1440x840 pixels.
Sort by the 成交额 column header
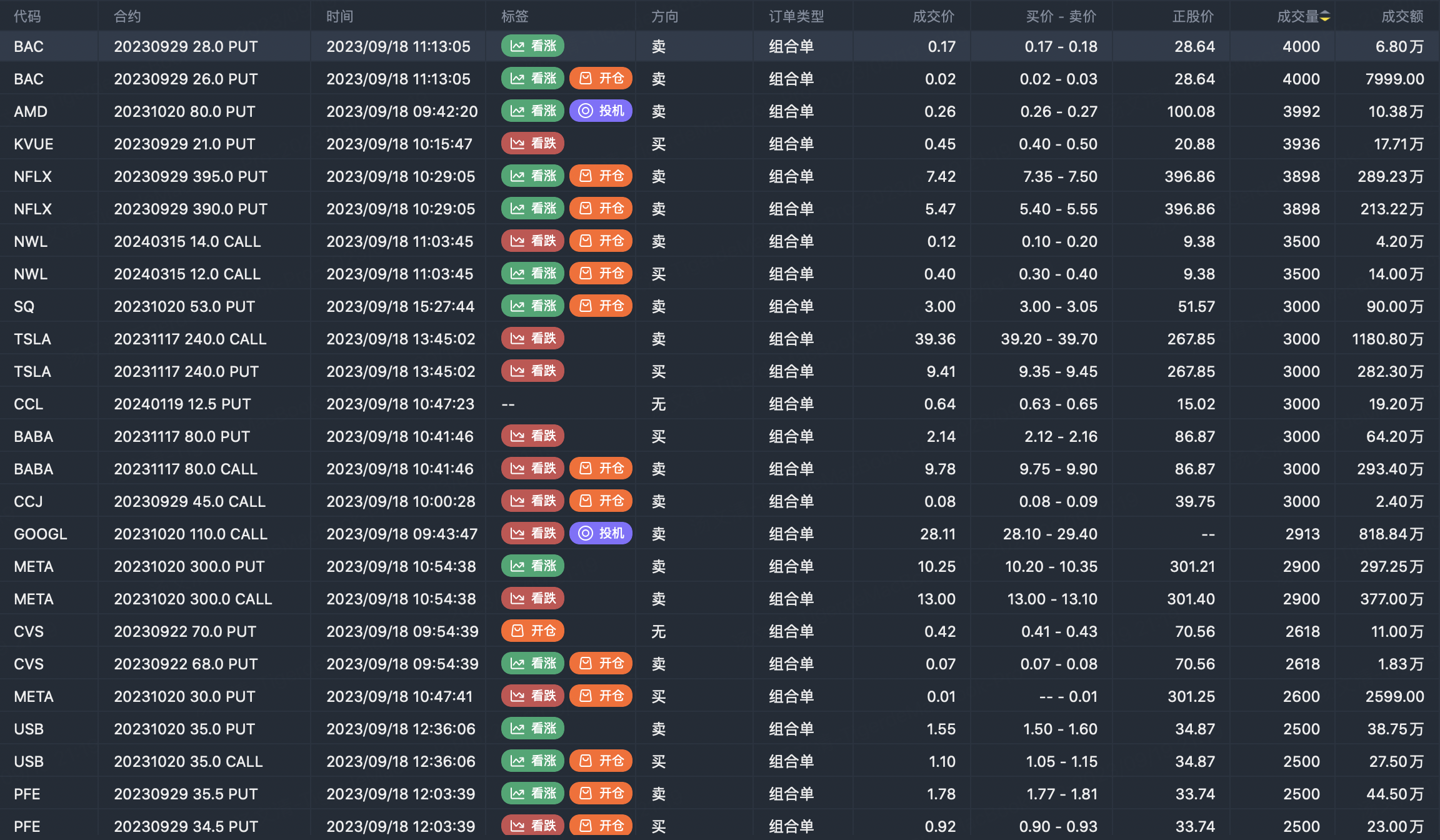point(1401,16)
